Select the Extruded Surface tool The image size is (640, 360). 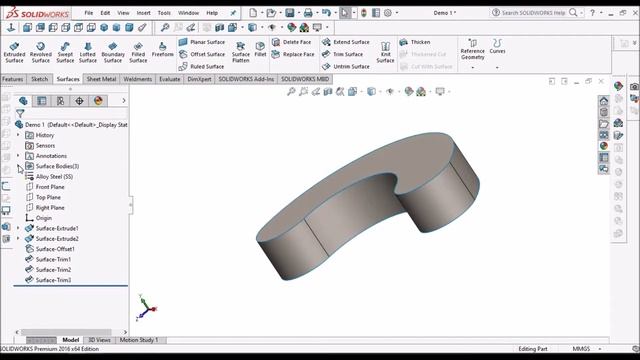(14, 52)
